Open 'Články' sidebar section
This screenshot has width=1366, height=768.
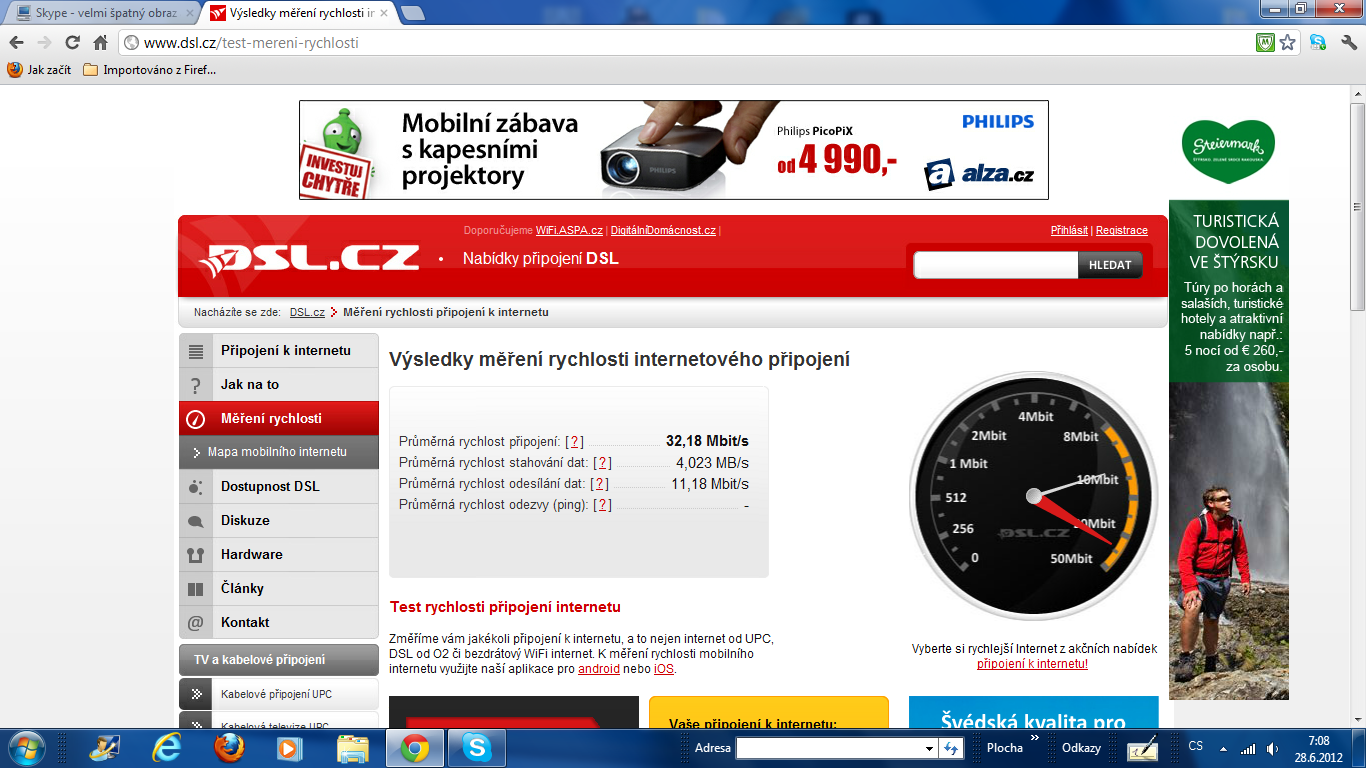tap(279, 589)
